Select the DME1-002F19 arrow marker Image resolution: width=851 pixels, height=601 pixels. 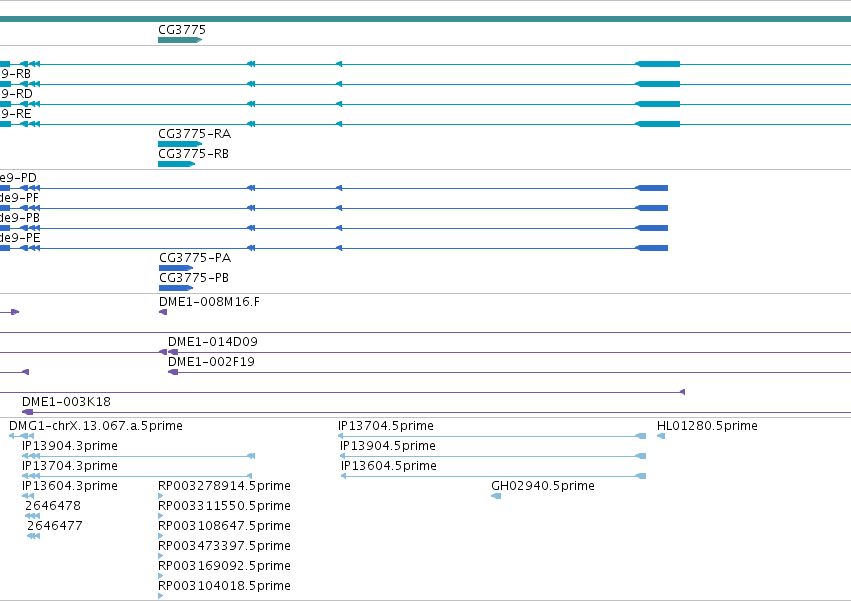(173, 372)
